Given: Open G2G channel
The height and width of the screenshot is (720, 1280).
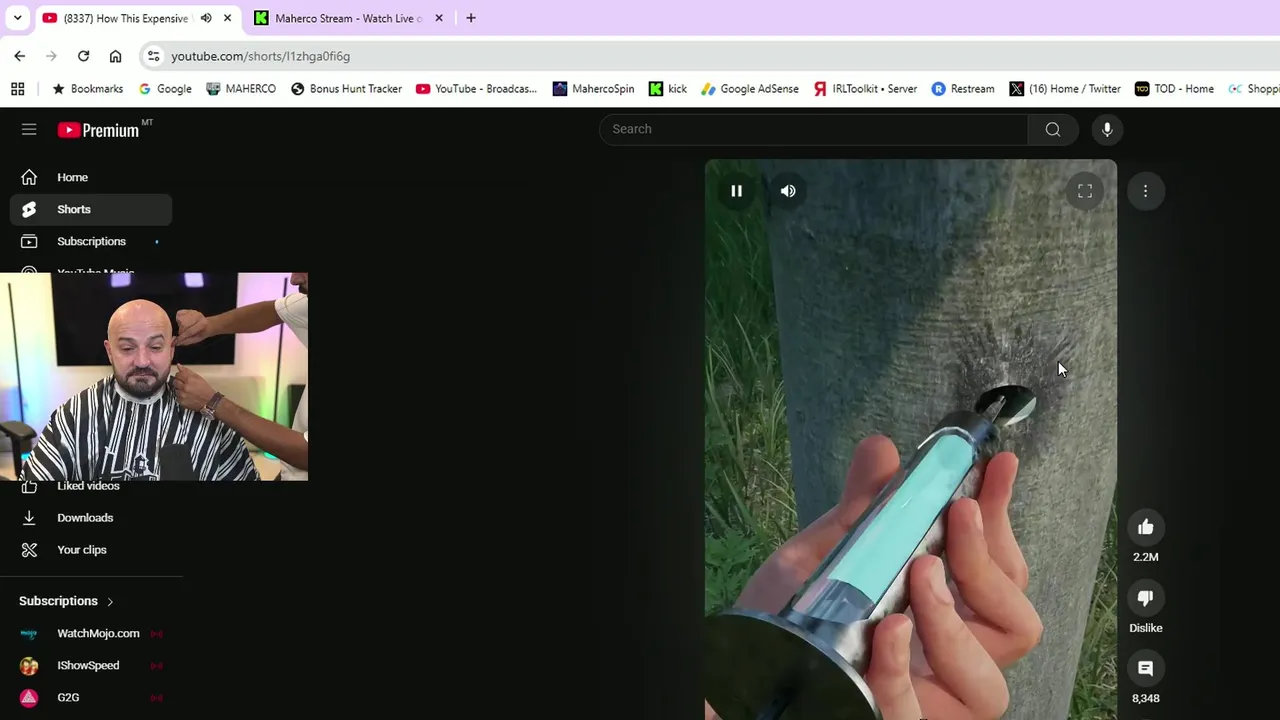Looking at the screenshot, I should coord(91,697).
